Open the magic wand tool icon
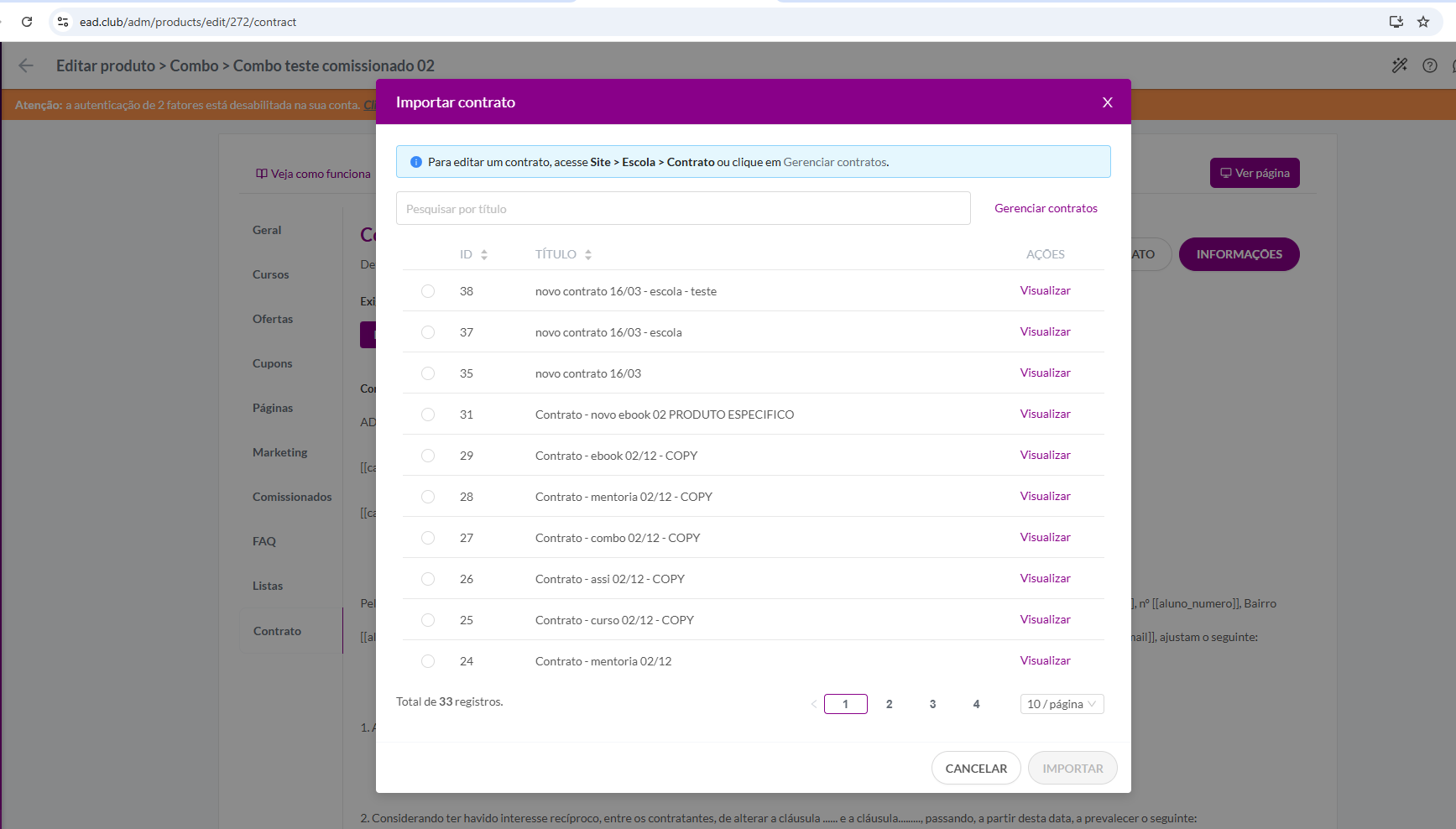The image size is (1456, 829). click(1400, 65)
